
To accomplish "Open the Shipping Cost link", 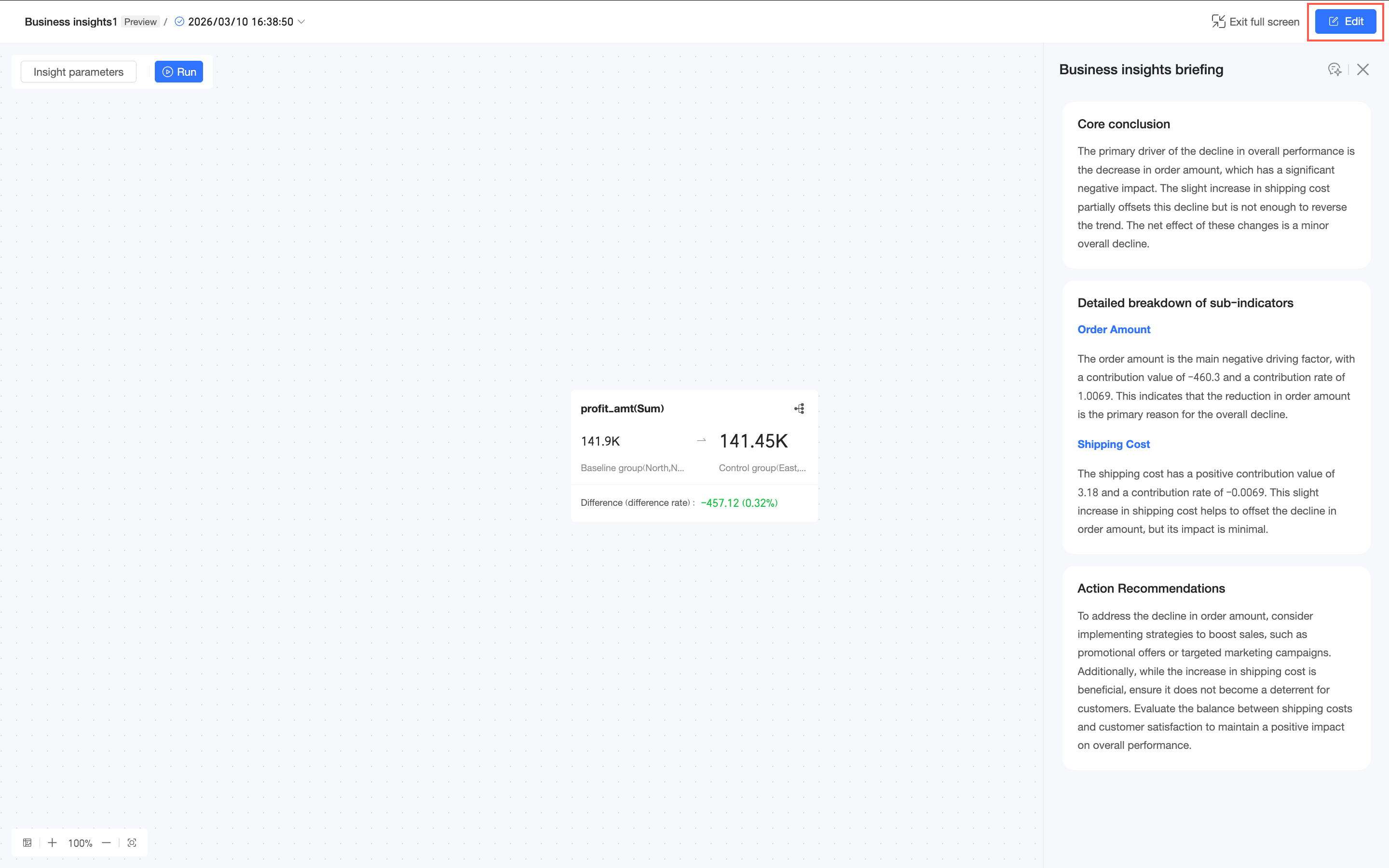I will tap(1113, 444).
